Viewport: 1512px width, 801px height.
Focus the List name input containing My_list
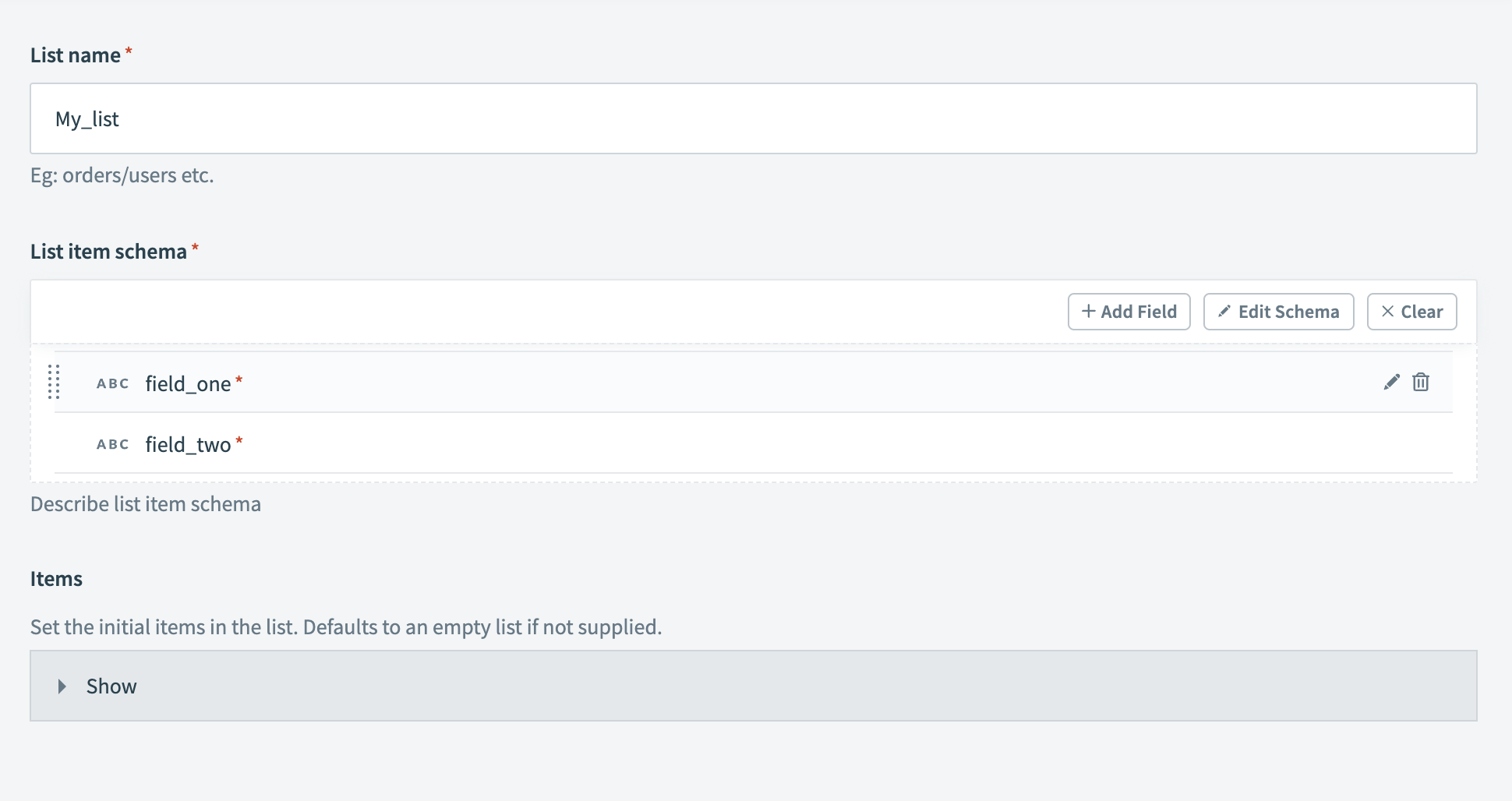(753, 118)
